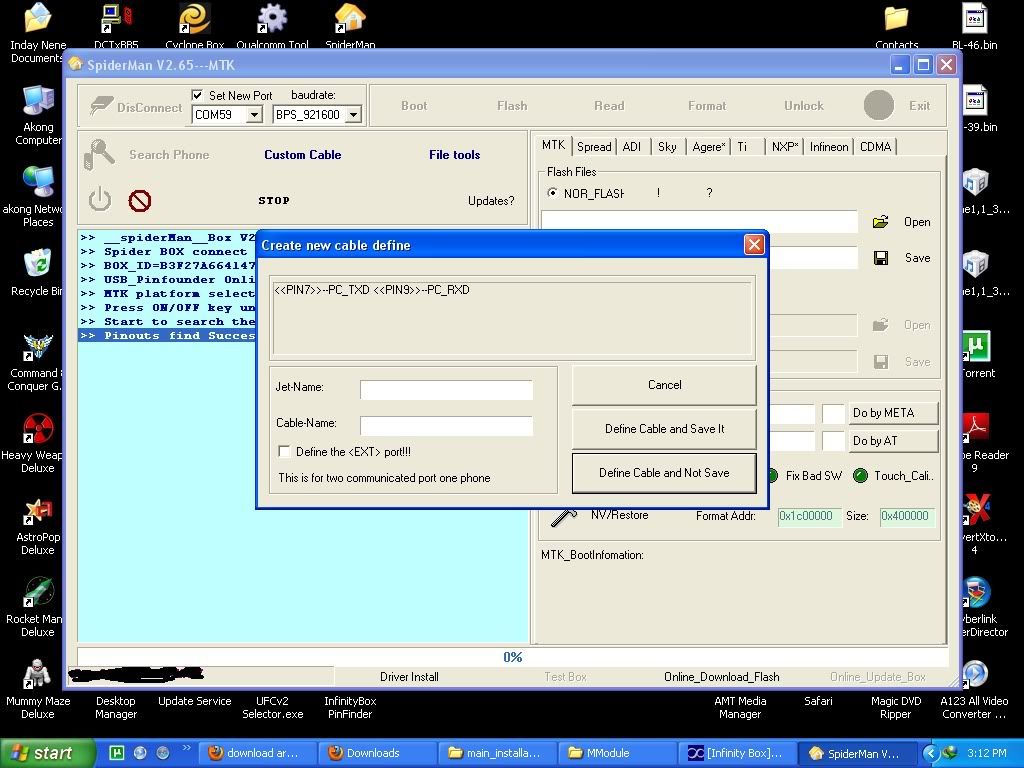The height and width of the screenshot is (768, 1024).
Task: Click the power button icon in SpiderMan
Action: click(100, 199)
